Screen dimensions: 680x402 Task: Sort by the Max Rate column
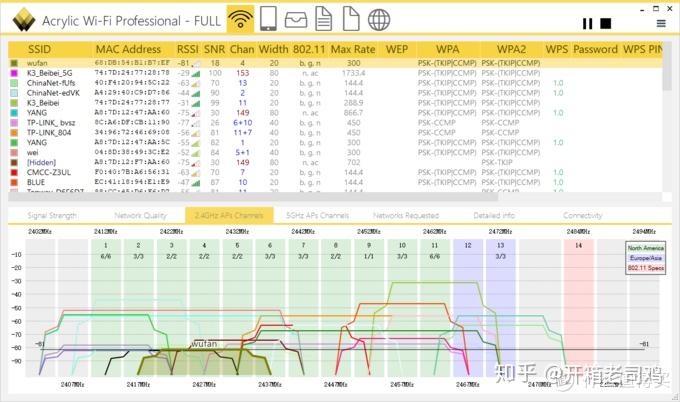353,49
